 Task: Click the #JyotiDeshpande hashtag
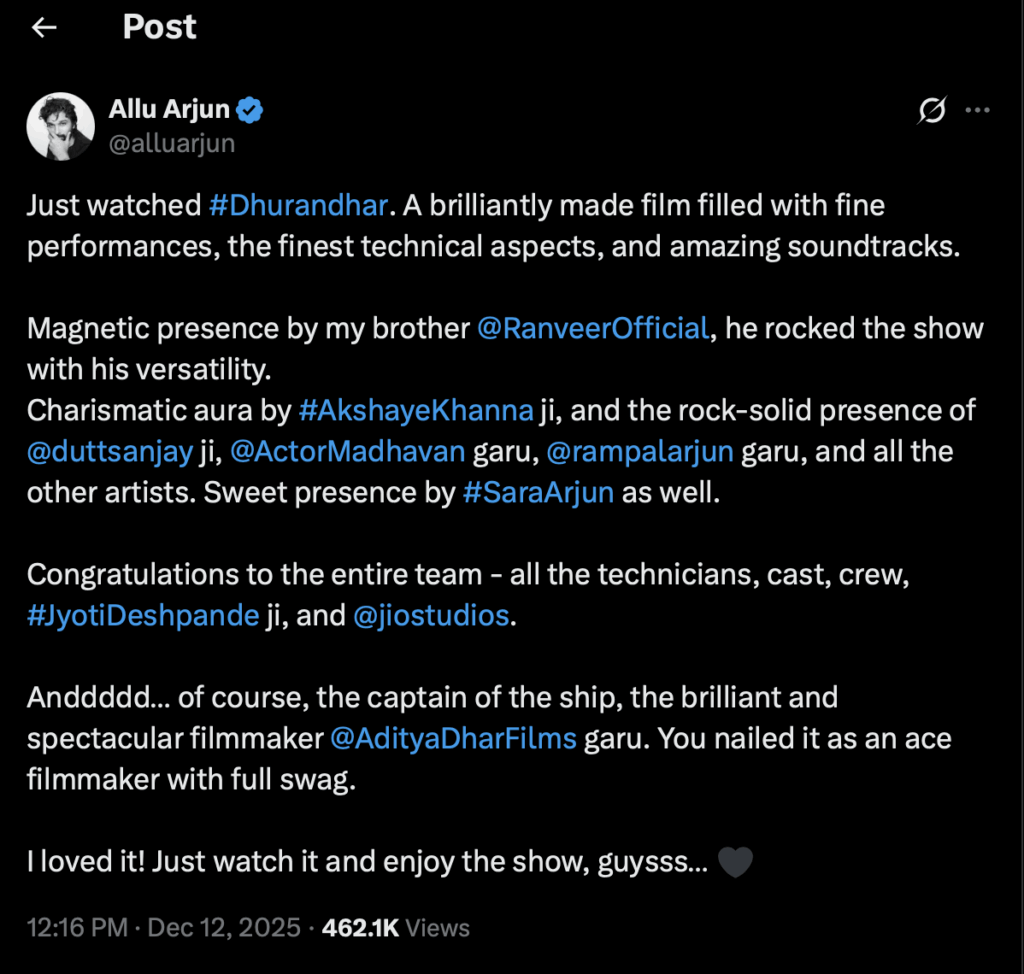coord(143,615)
